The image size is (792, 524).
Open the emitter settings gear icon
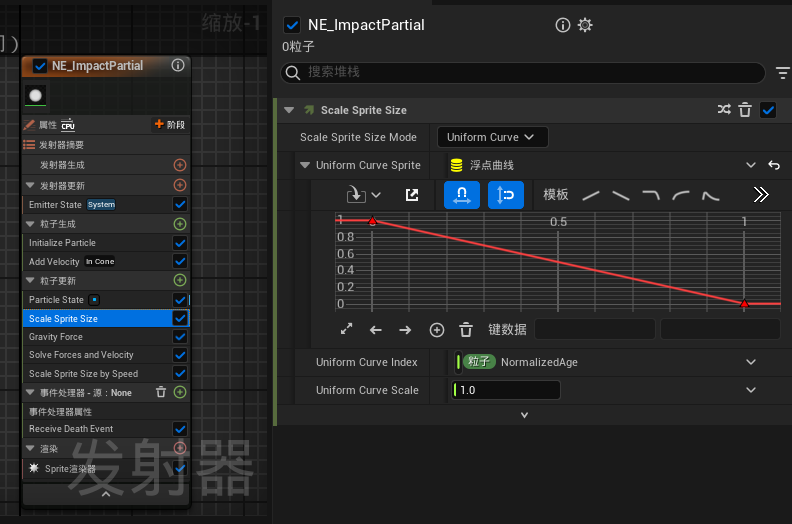pyautogui.click(x=585, y=25)
